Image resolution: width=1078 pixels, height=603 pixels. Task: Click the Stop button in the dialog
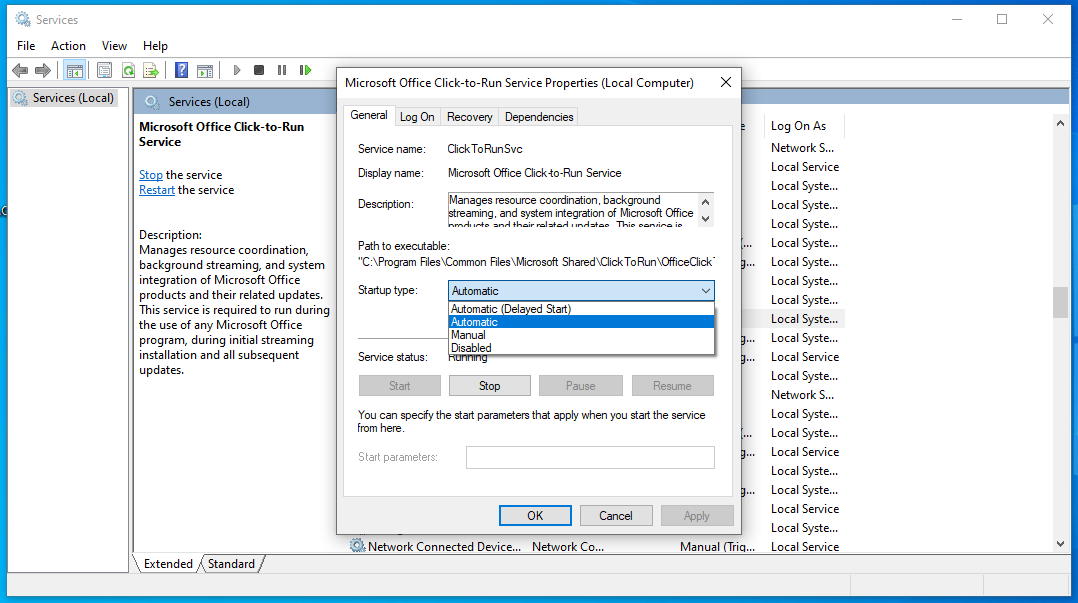tap(490, 386)
